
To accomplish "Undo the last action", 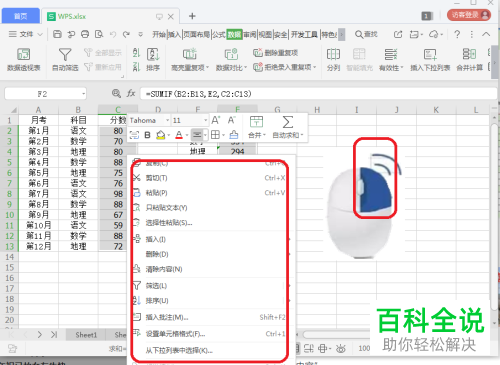I will tap(113, 34).
